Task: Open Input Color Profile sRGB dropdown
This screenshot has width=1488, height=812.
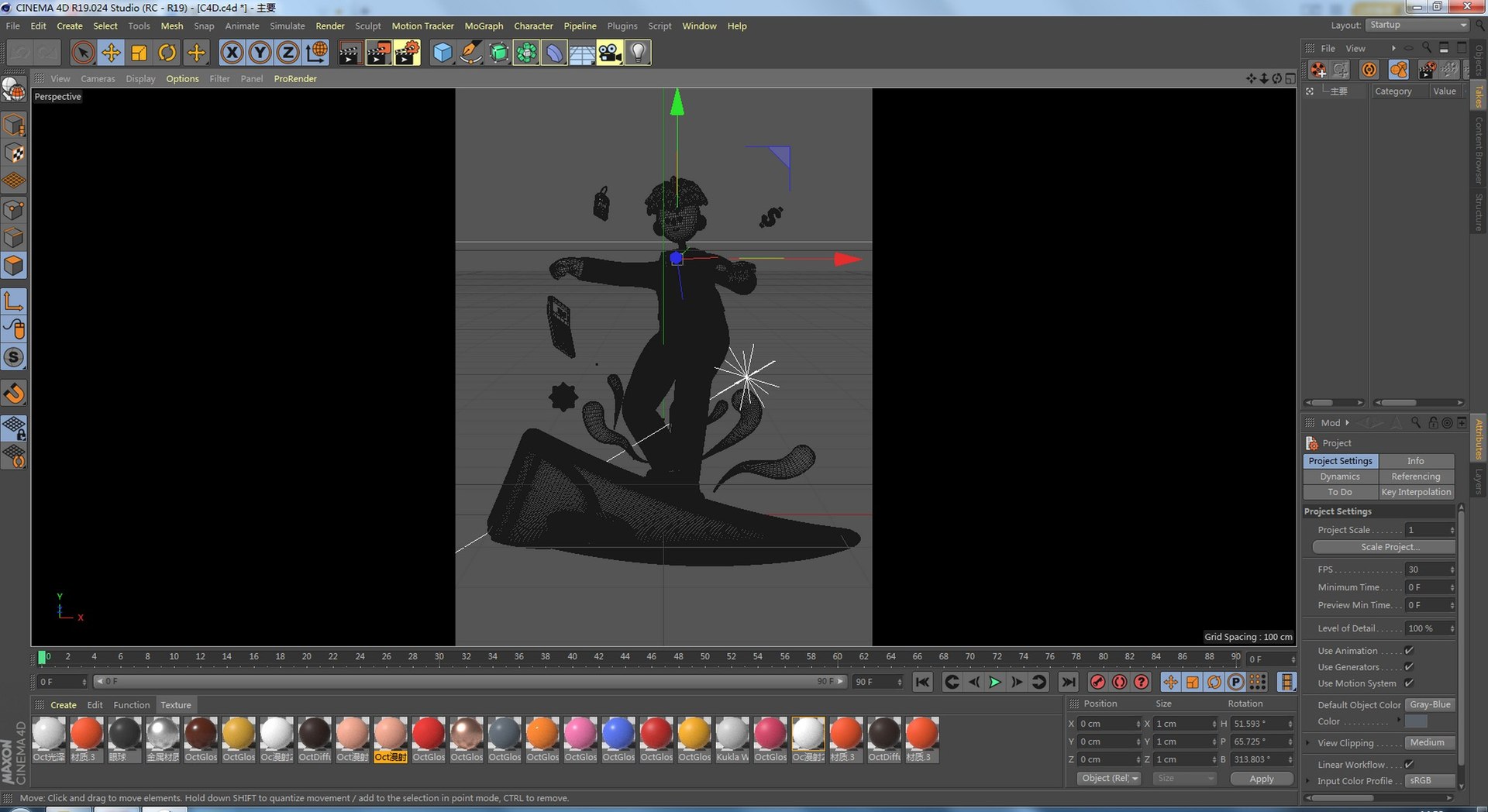Action: [x=1430, y=781]
